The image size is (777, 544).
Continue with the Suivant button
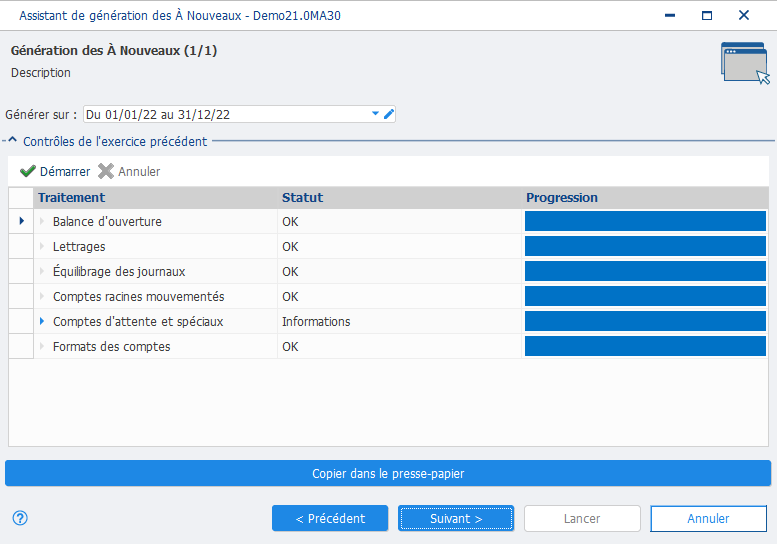(456, 518)
